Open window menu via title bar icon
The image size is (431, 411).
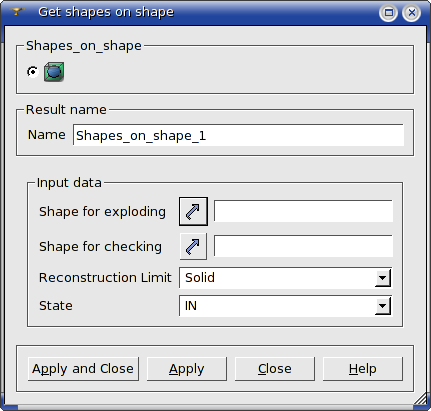coord(16,12)
